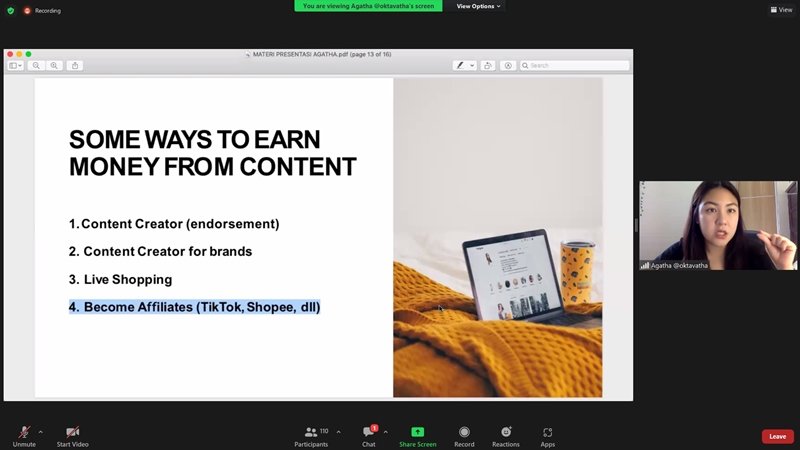
Task: Click the green encryption shield icon
Action: 11,10
